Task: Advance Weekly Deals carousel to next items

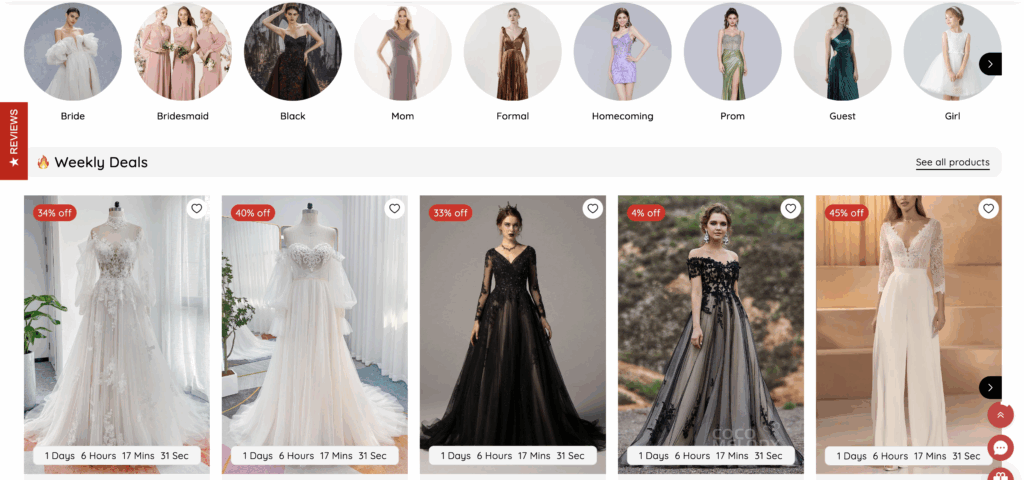Action: point(990,387)
